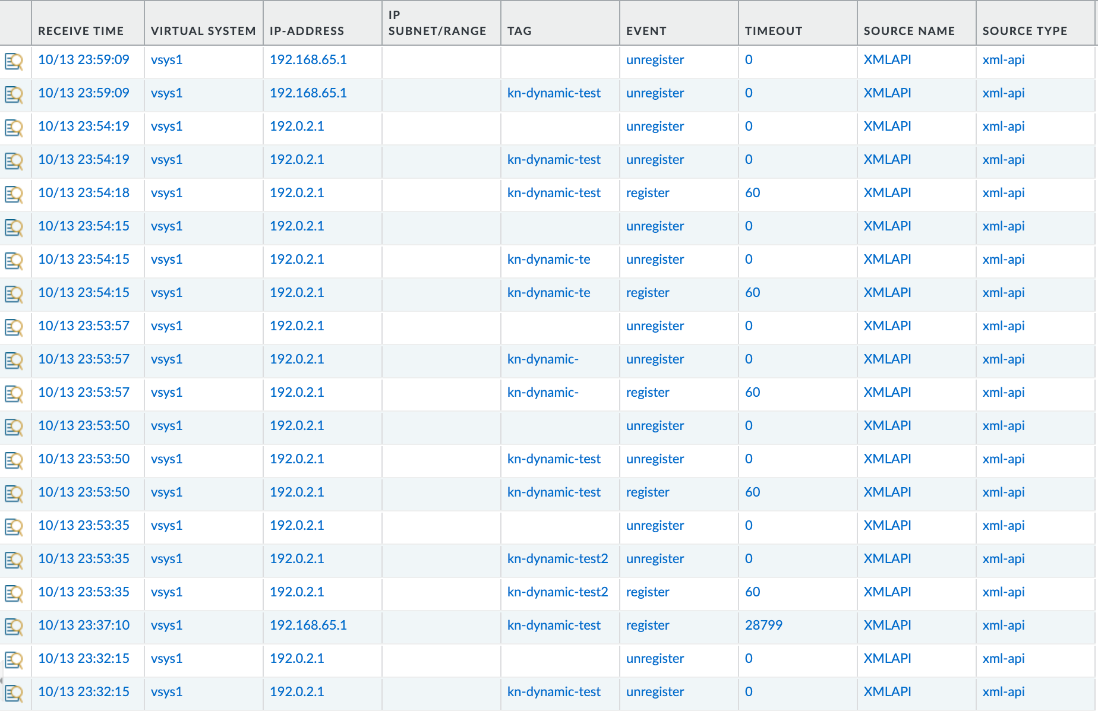The image size is (1098, 714).
Task: Click IP 192.0.2.1 in the 23:54:18 row
Action: [x=297, y=192]
